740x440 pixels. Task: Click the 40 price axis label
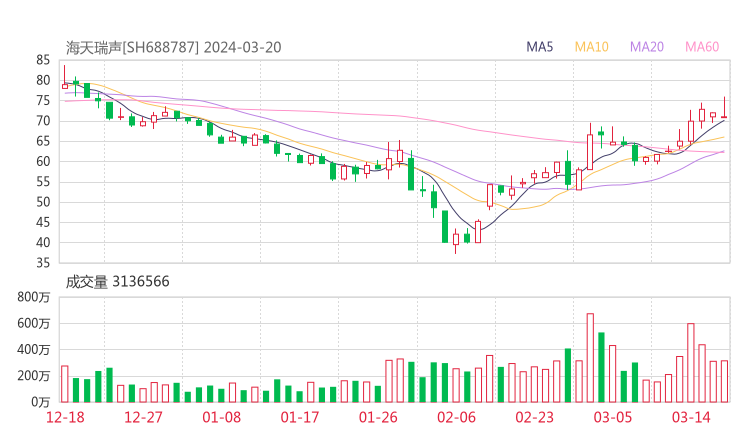coord(43,243)
